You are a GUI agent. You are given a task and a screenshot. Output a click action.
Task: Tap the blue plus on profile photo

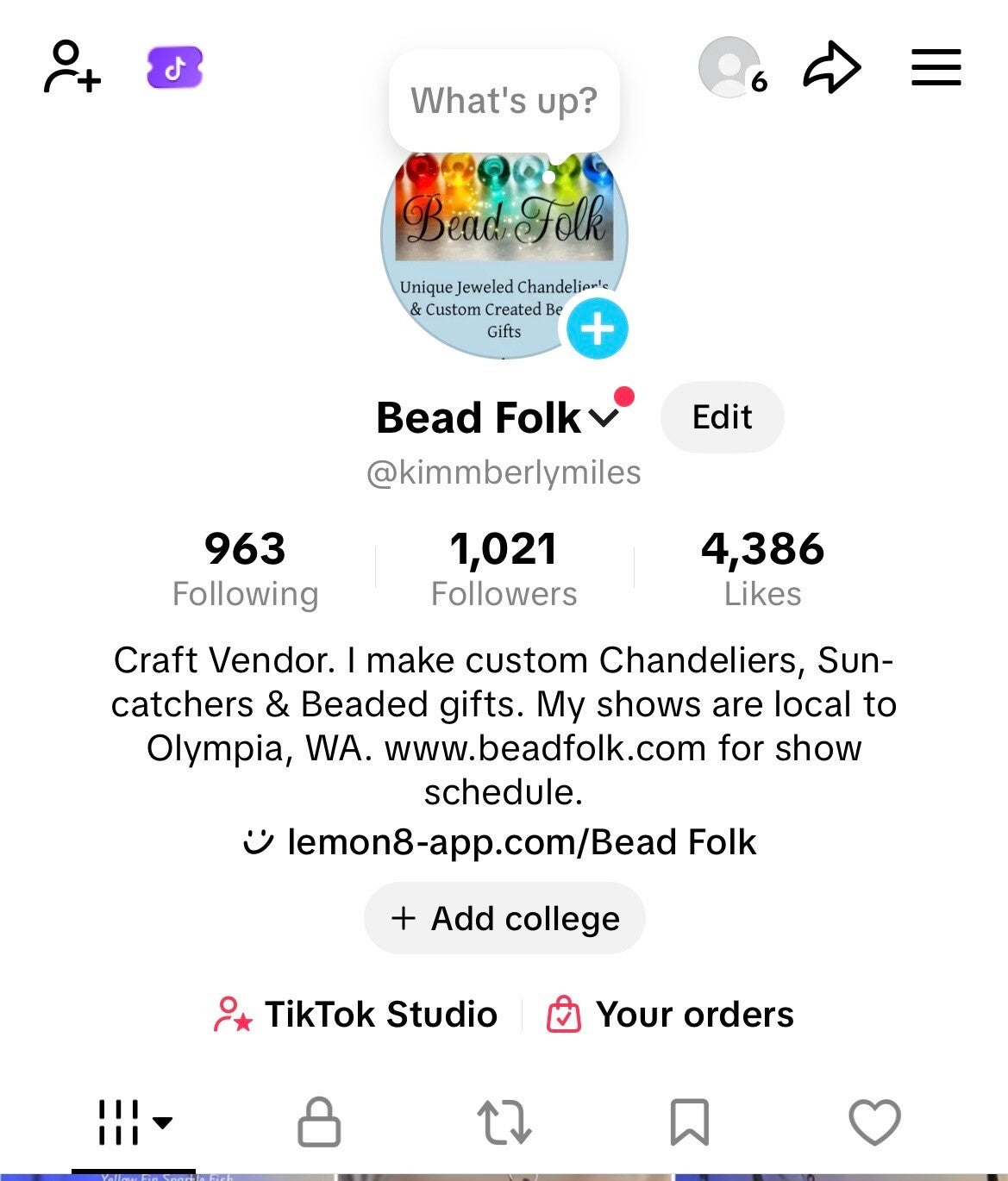597,328
